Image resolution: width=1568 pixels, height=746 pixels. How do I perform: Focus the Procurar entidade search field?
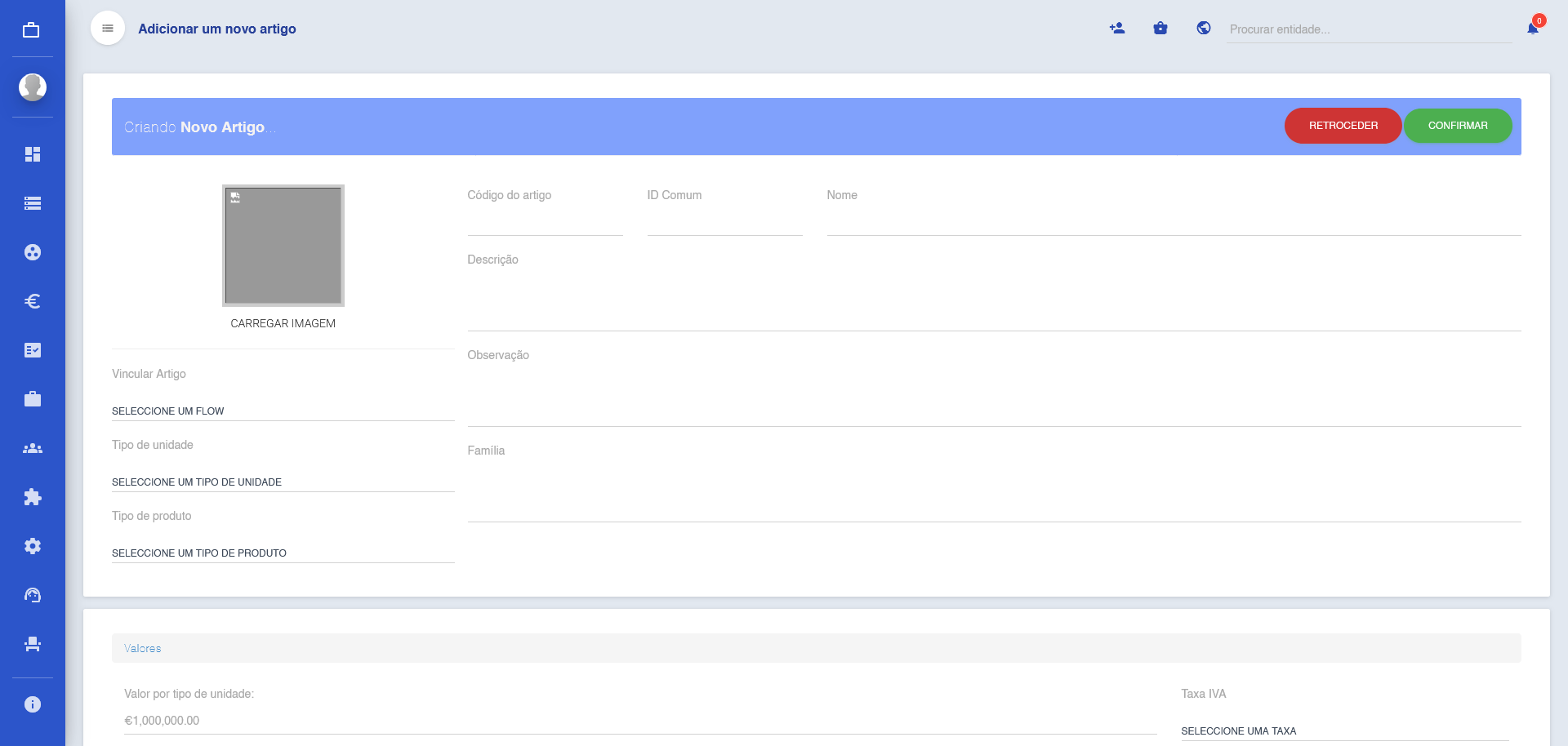tap(1369, 29)
